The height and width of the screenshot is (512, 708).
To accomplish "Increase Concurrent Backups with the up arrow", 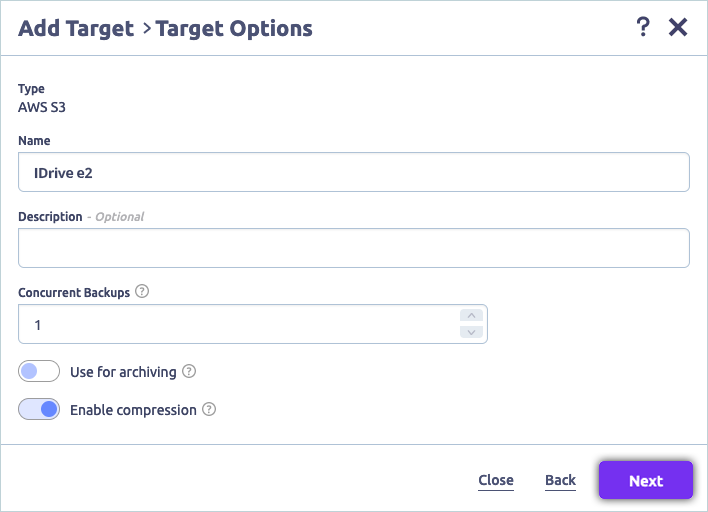I will pos(472,316).
